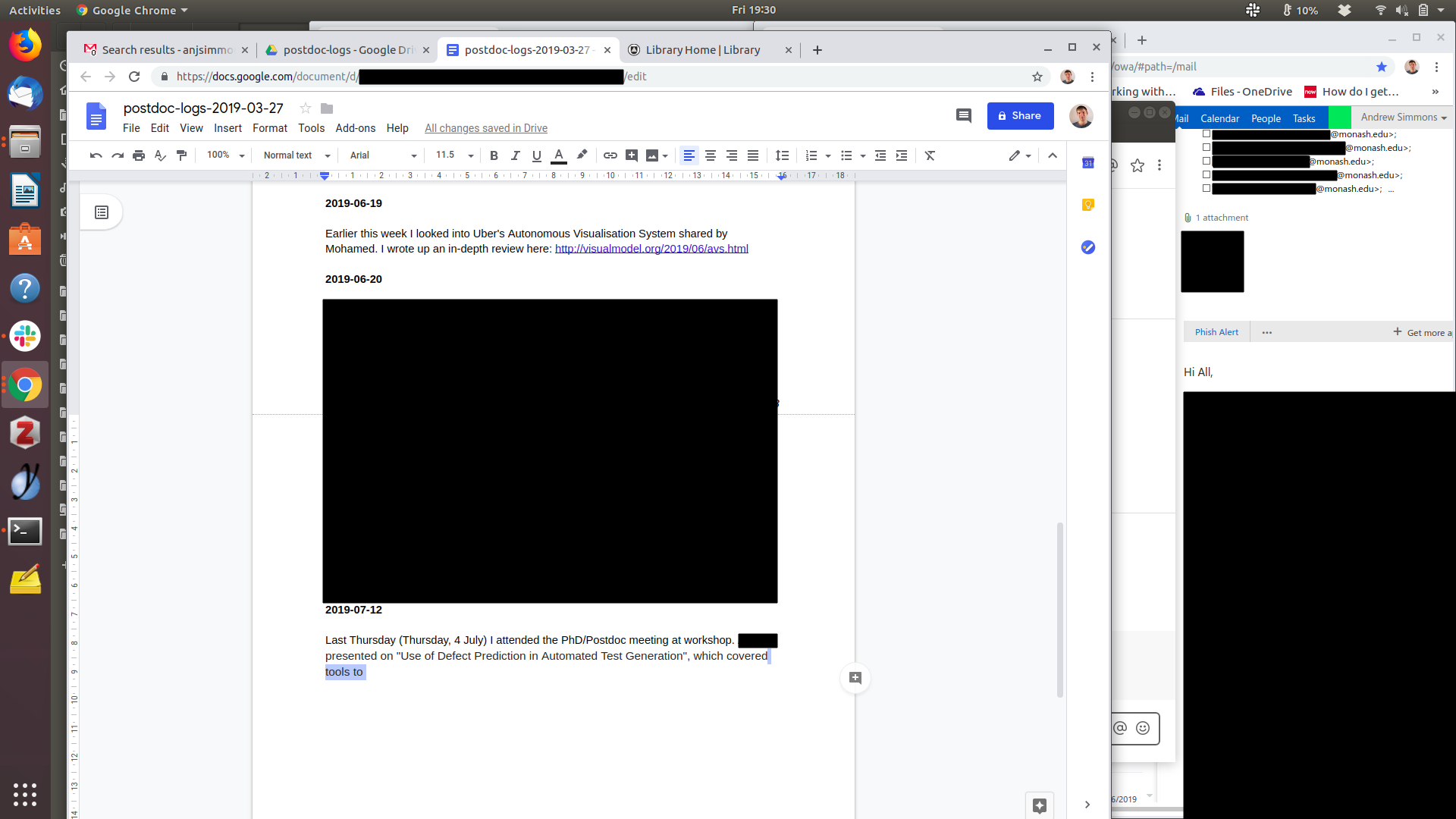Check the first recipient checkbox
The height and width of the screenshot is (819, 1456).
tap(1207, 134)
